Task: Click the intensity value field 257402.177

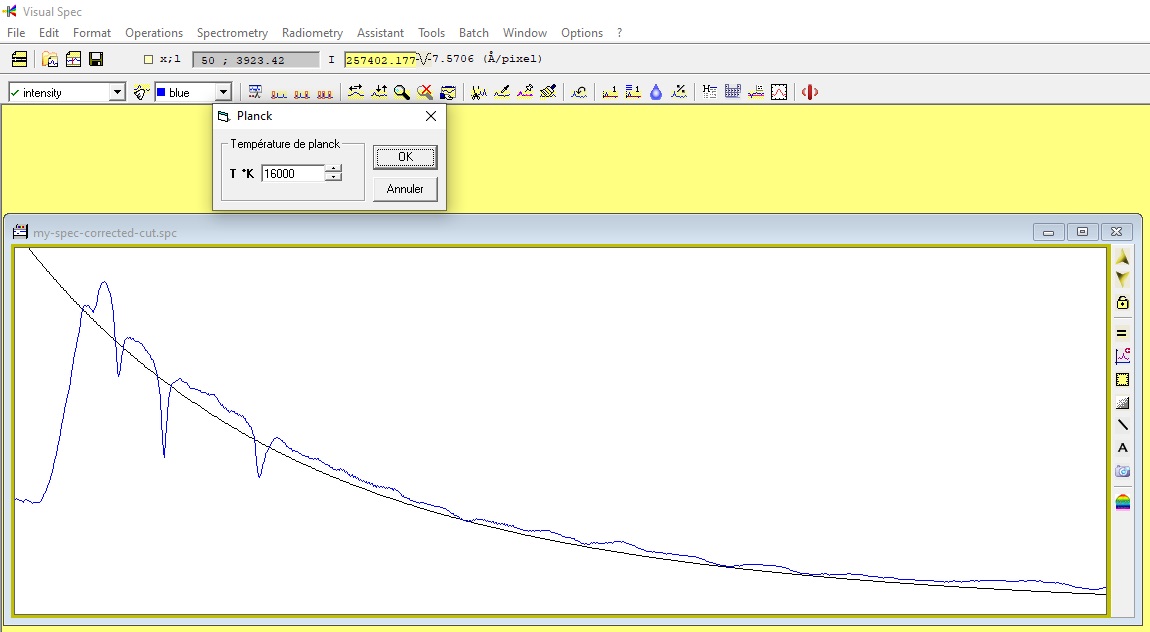Action: tap(381, 60)
